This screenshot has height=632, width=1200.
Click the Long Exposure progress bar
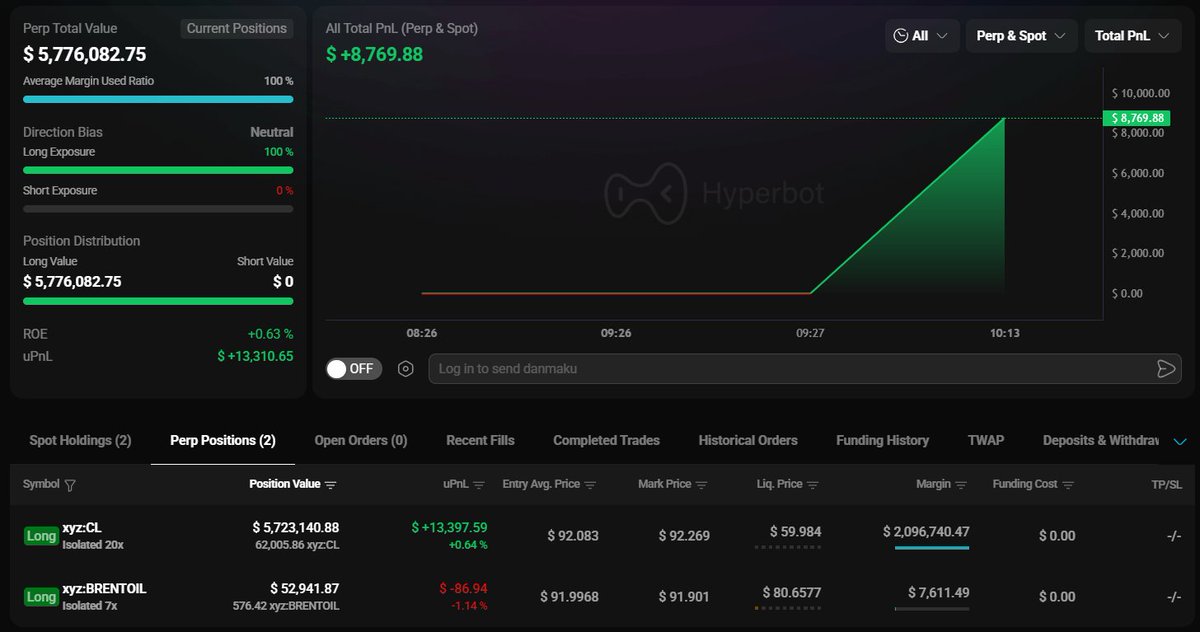click(158, 170)
